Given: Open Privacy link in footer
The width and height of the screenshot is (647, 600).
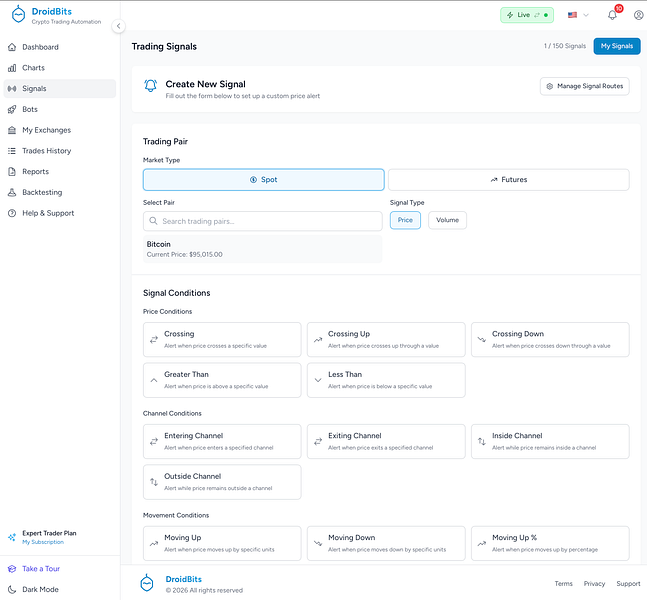Looking at the screenshot, I should click(x=594, y=584).
